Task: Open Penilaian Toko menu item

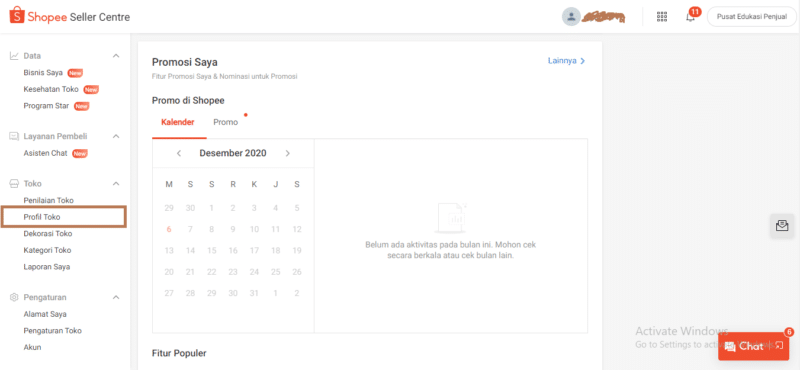Action: [48, 201]
